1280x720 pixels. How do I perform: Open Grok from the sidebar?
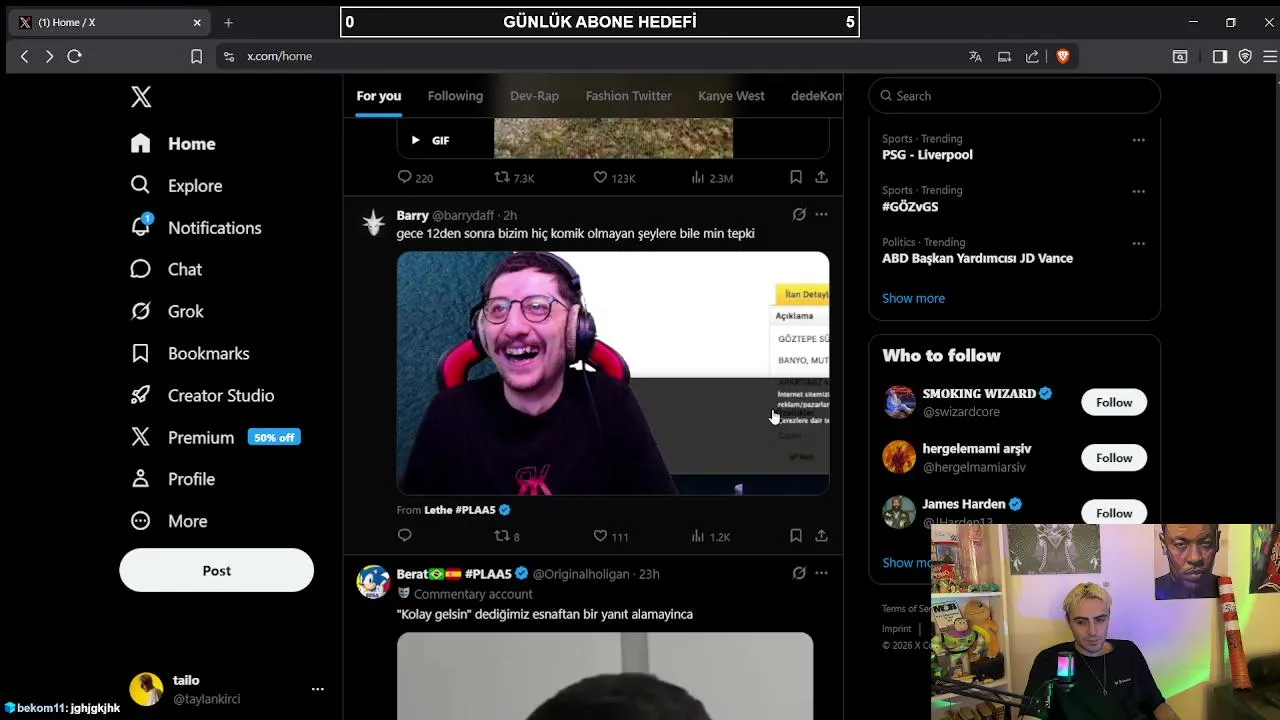pyautogui.click(x=167, y=312)
